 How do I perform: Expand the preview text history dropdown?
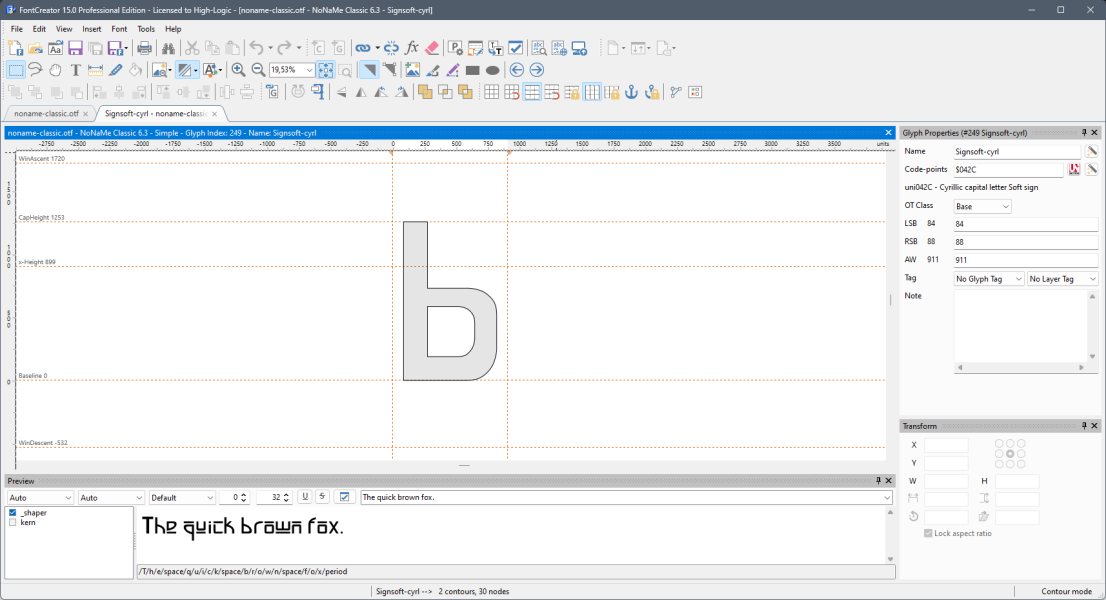point(887,498)
